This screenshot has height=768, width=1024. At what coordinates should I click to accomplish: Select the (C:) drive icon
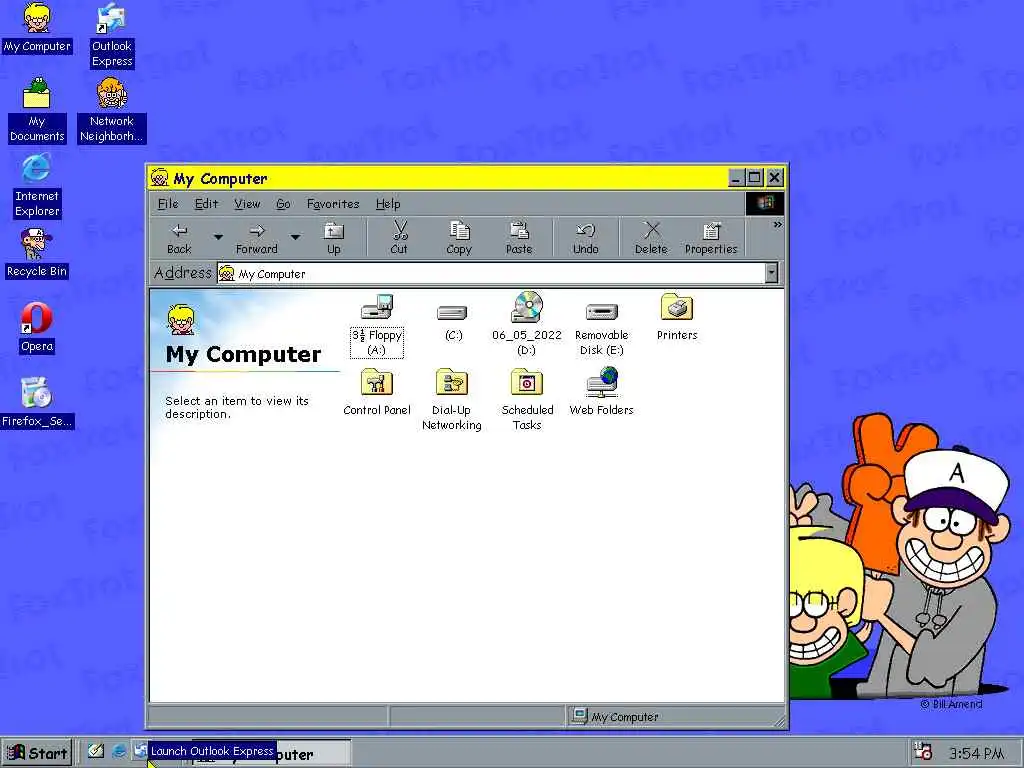[x=453, y=320]
